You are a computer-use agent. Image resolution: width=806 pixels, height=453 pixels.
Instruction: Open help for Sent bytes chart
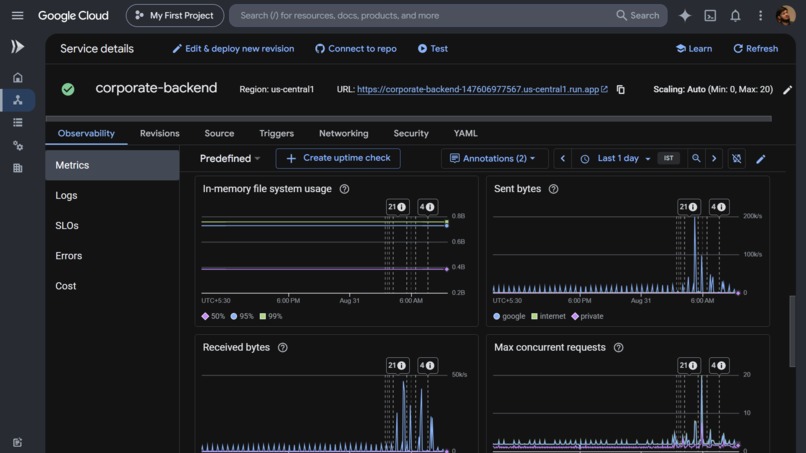coord(553,189)
